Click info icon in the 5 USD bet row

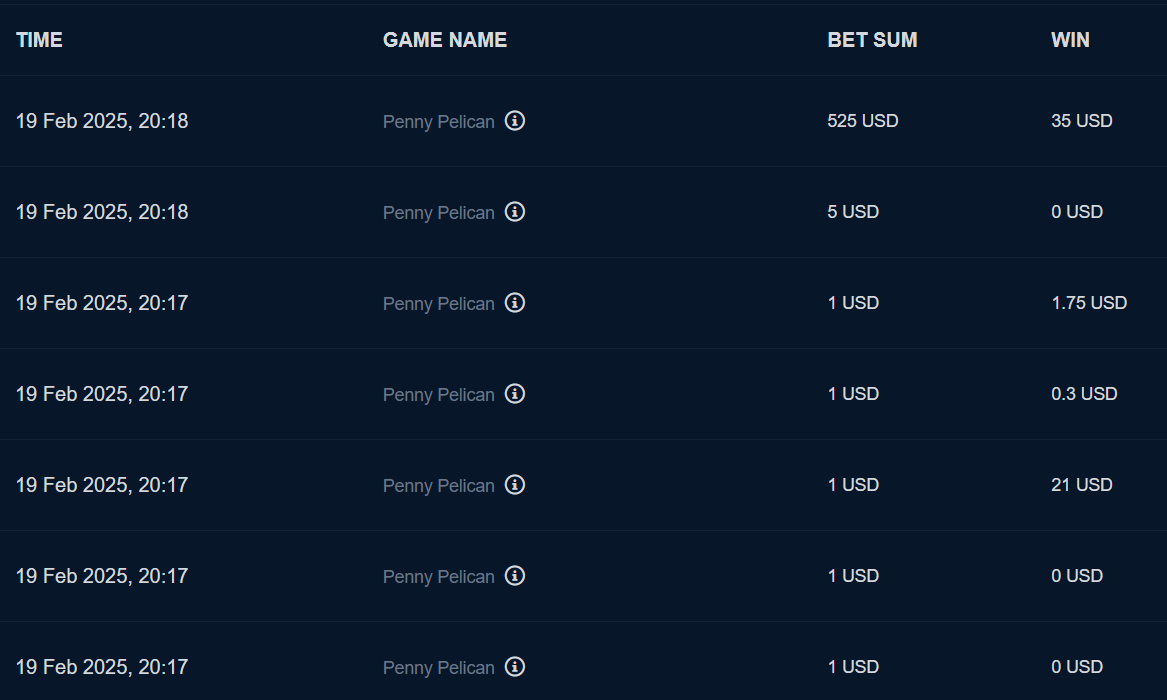pyautogui.click(x=515, y=212)
